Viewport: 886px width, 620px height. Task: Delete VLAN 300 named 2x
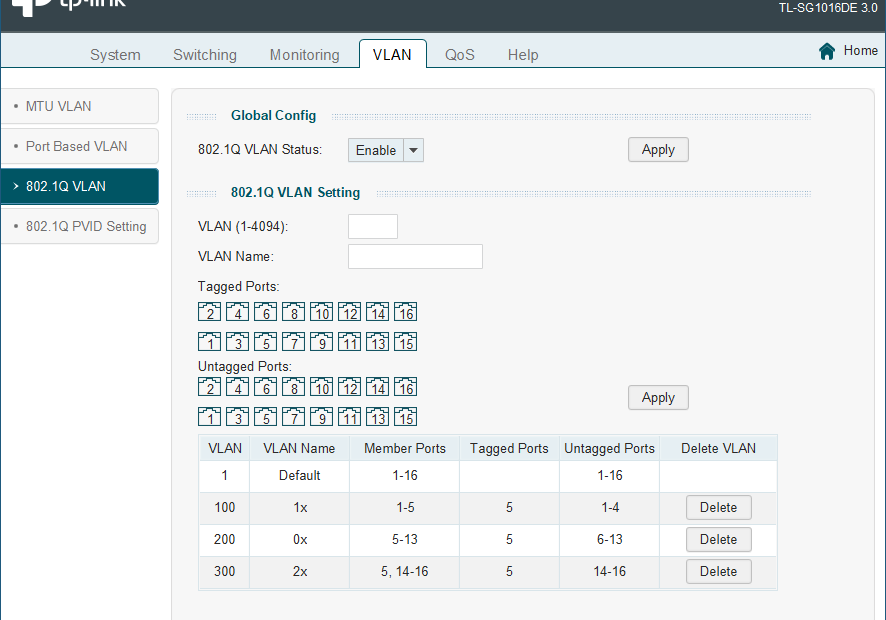[719, 571]
